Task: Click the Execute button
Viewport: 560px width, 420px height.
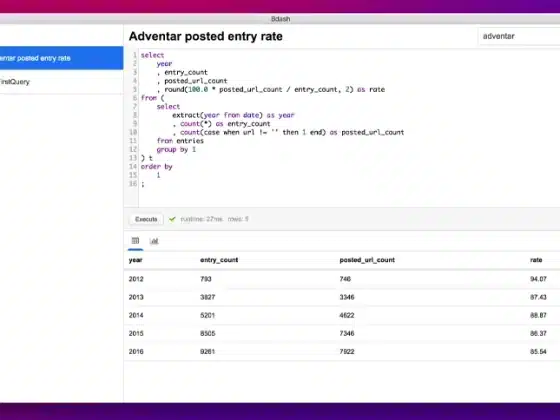Action: [x=146, y=219]
